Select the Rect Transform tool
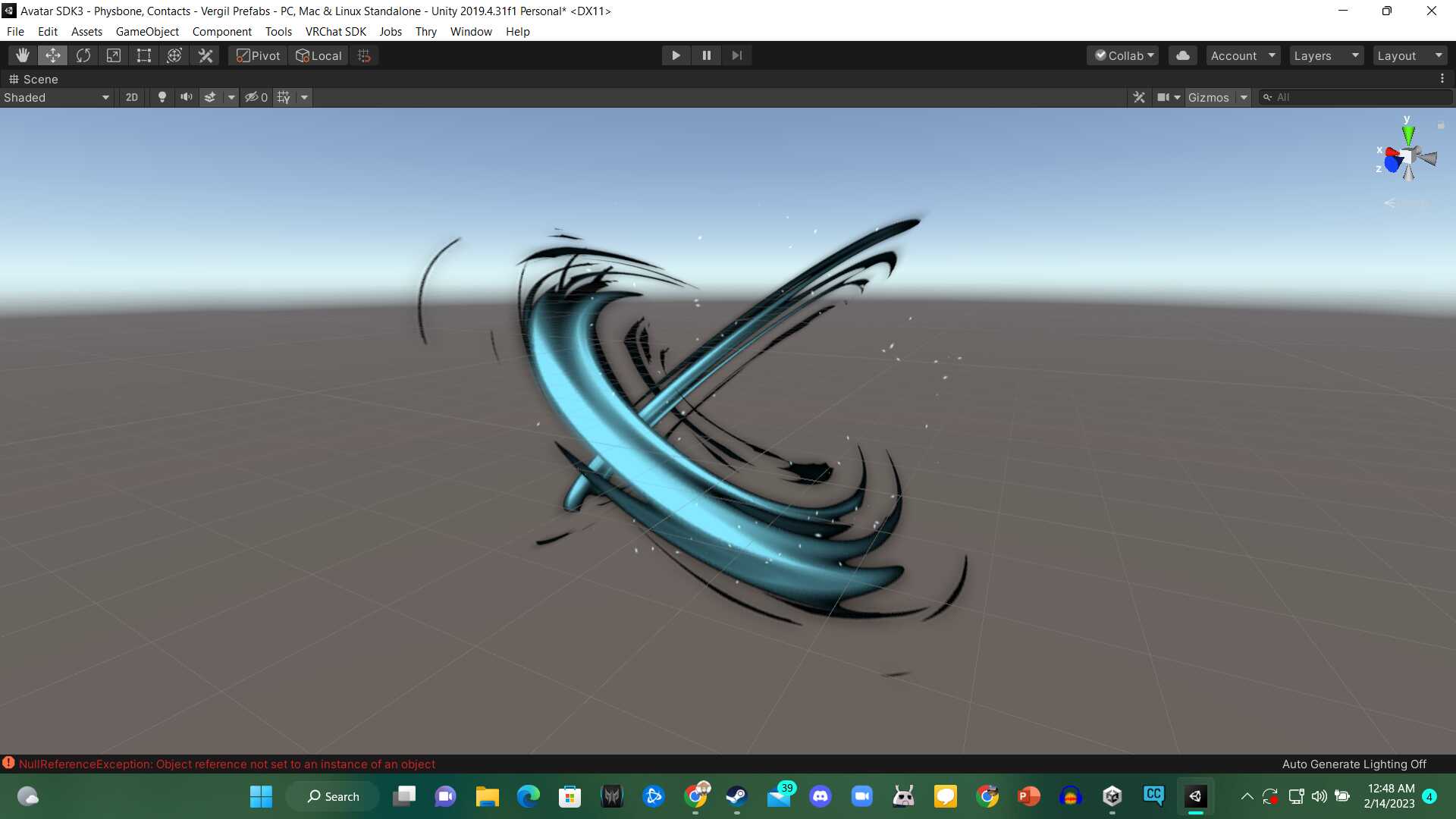This screenshot has width=1456, height=819. point(144,55)
